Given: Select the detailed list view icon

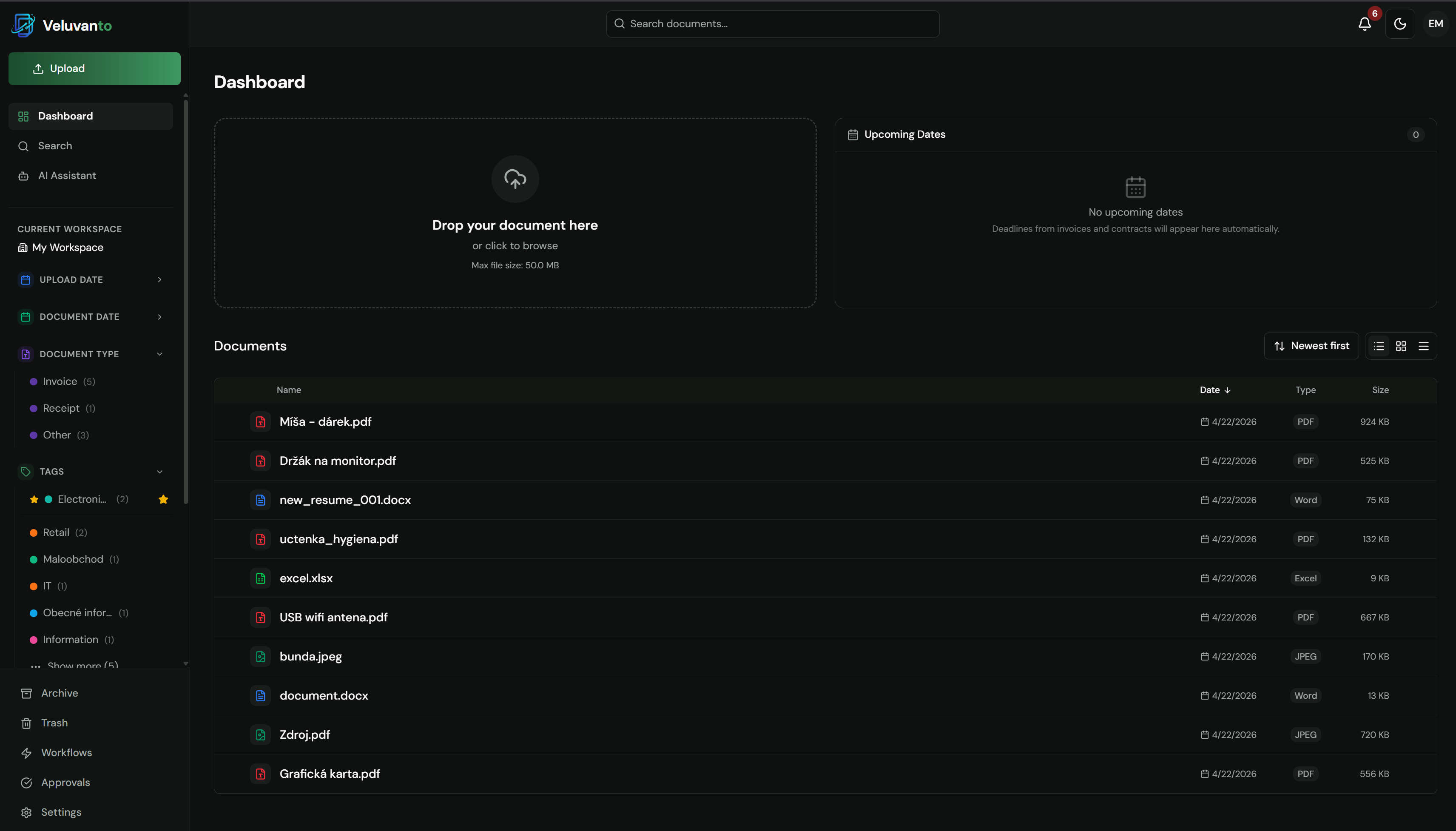Looking at the screenshot, I should tap(1379, 346).
